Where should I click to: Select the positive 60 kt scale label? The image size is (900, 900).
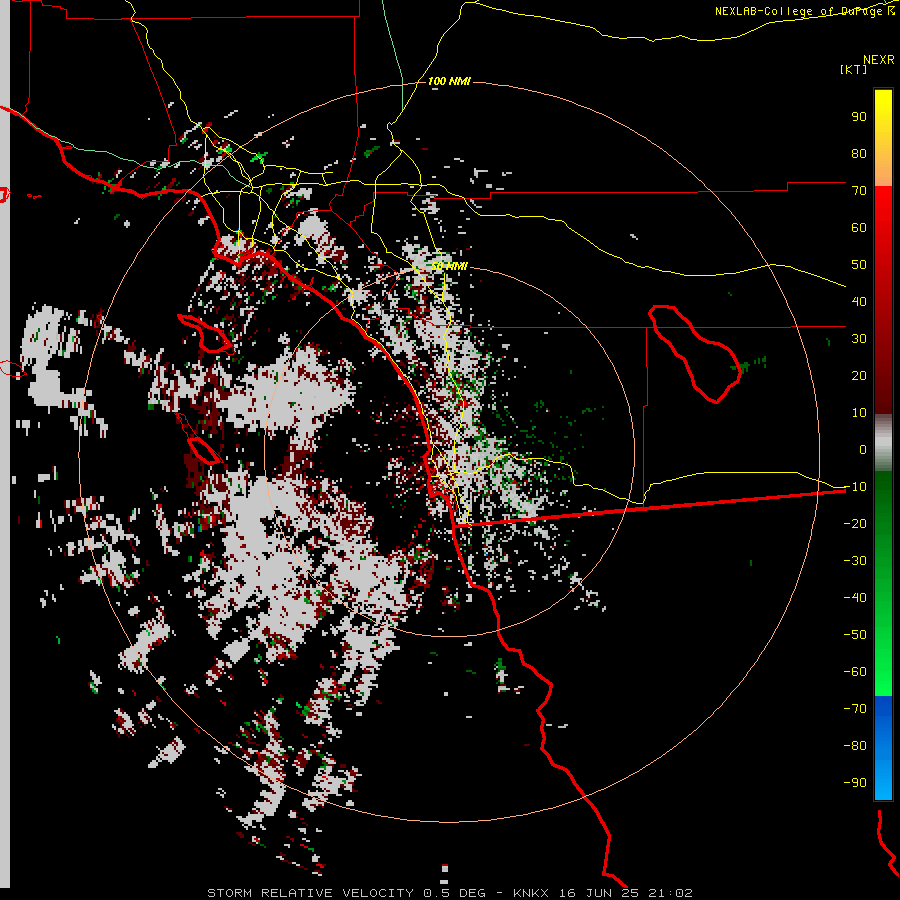[x=859, y=228]
